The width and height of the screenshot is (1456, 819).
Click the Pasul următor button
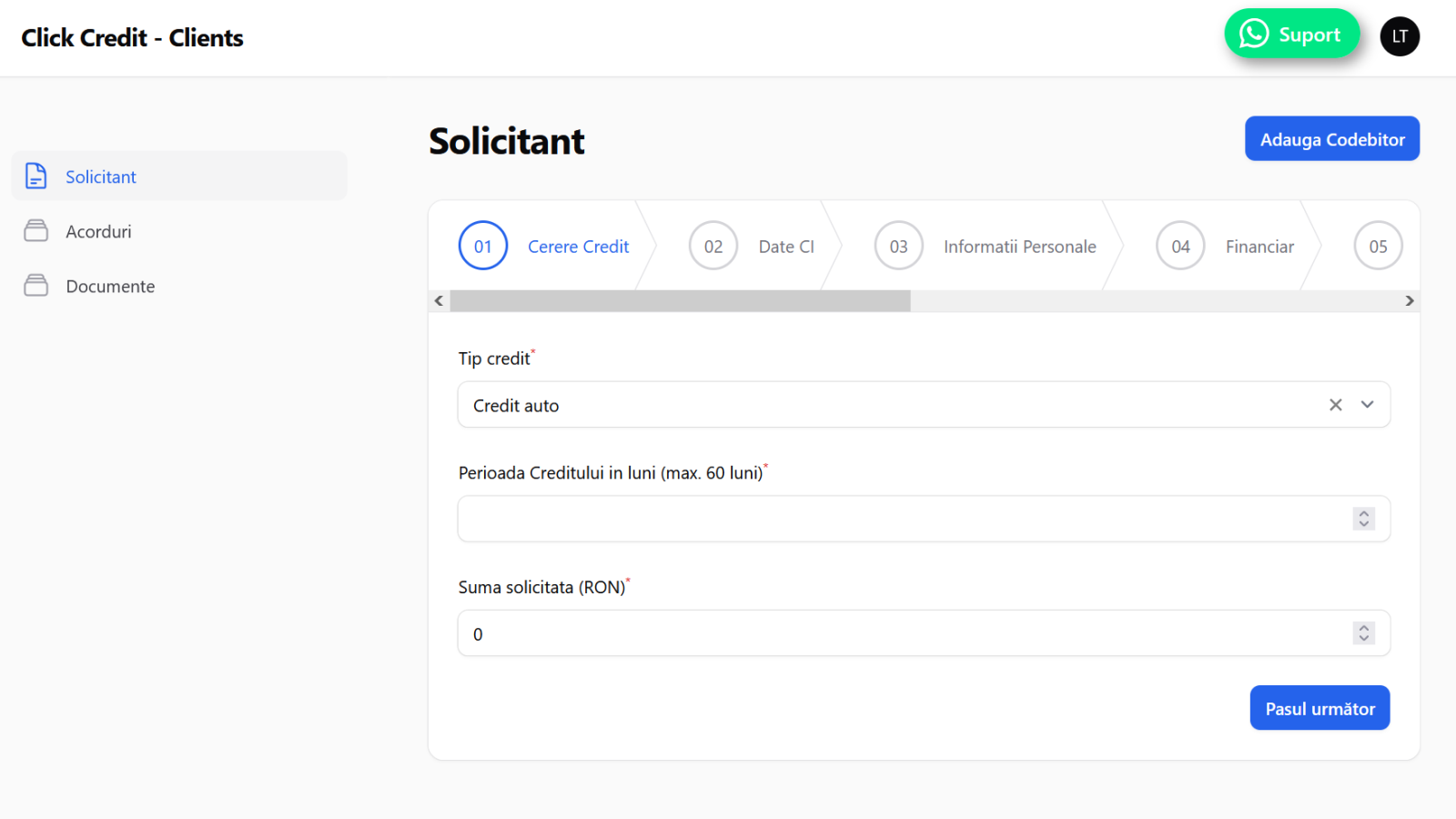click(1319, 708)
